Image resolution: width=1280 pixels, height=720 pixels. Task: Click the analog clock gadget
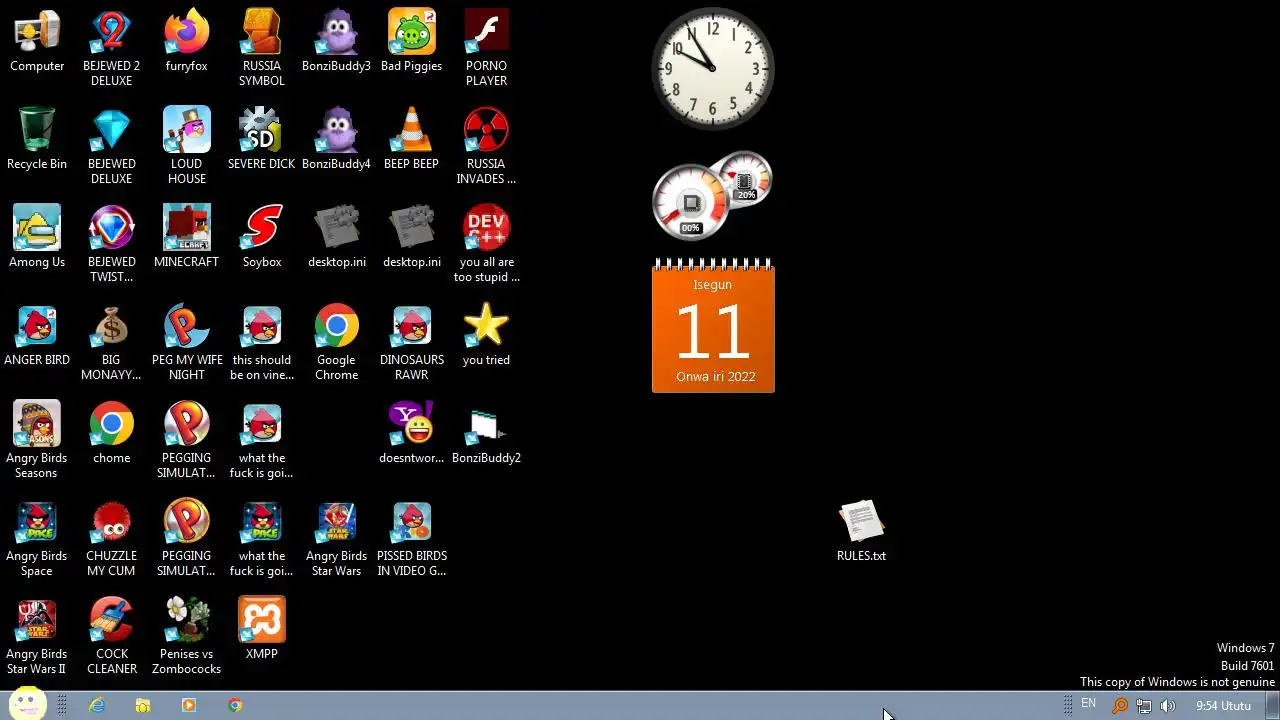[713, 68]
